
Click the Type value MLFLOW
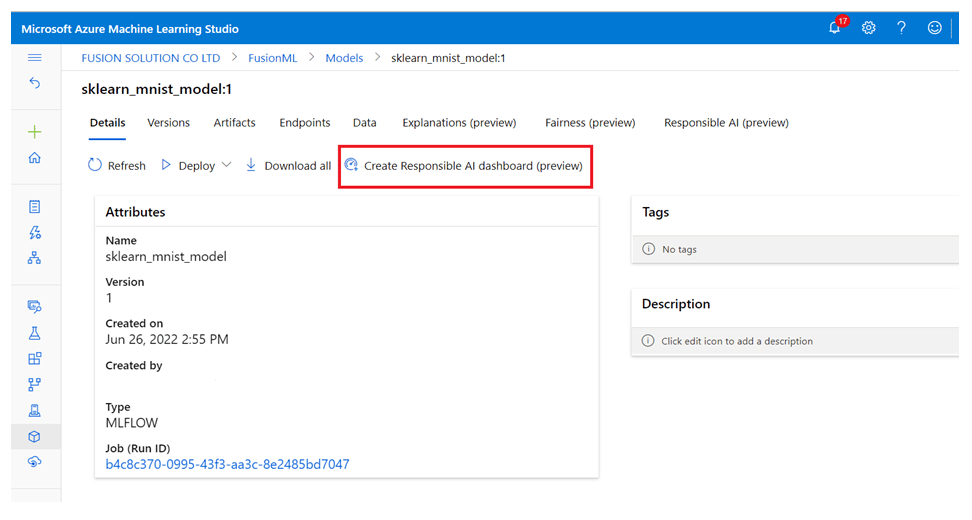(x=131, y=423)
